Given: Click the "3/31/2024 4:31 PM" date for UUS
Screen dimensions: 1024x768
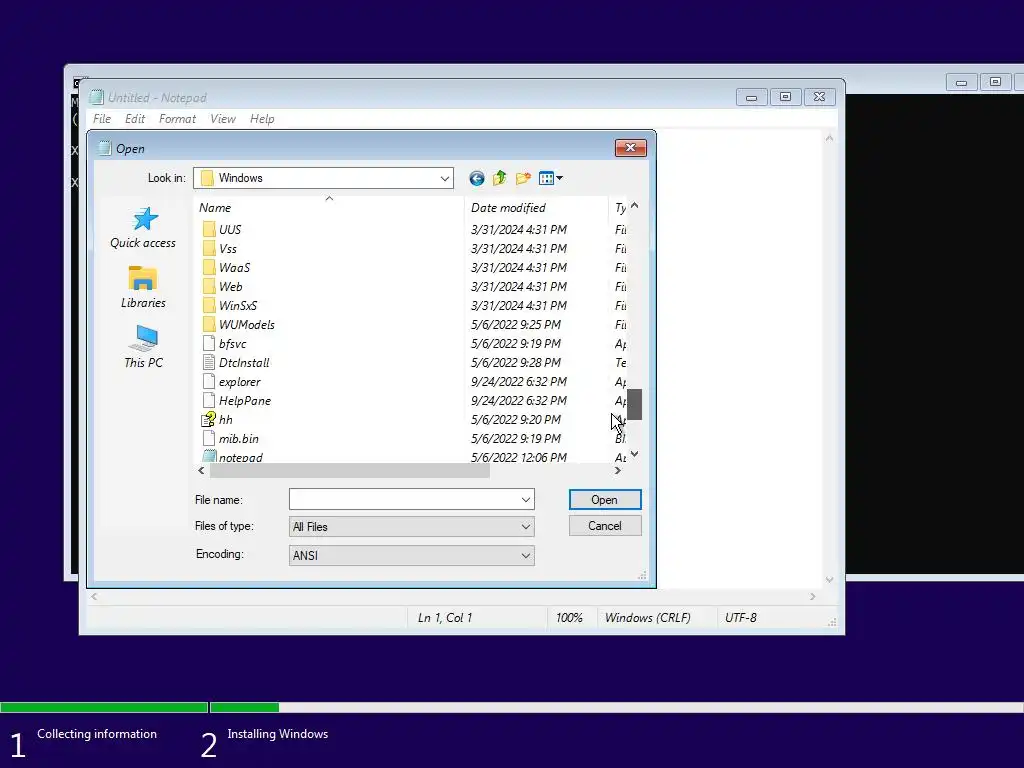Looking at the screenshot, I should tap(519, 229).
